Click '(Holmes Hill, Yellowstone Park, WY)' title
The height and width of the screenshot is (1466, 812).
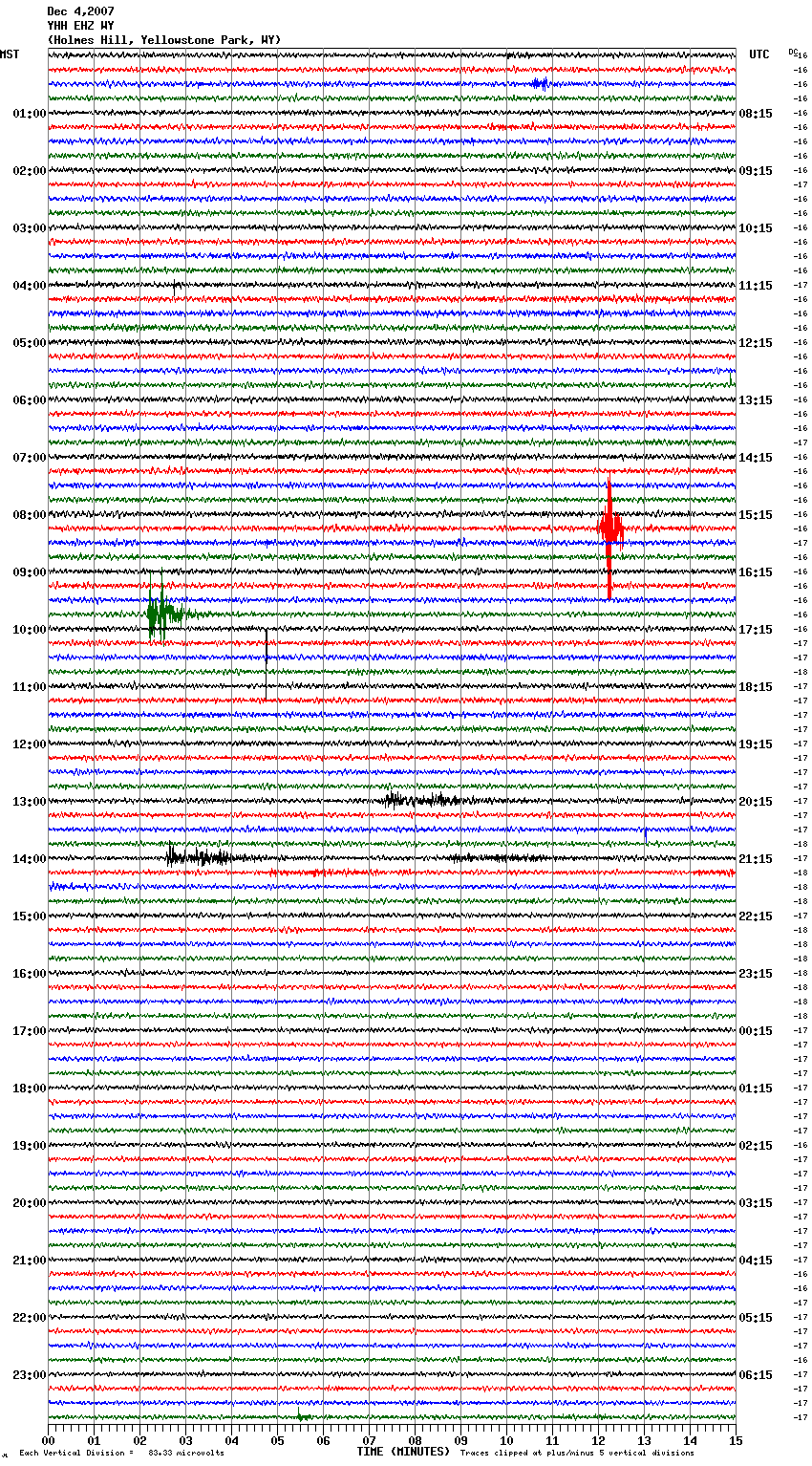(x=164, y=40)
